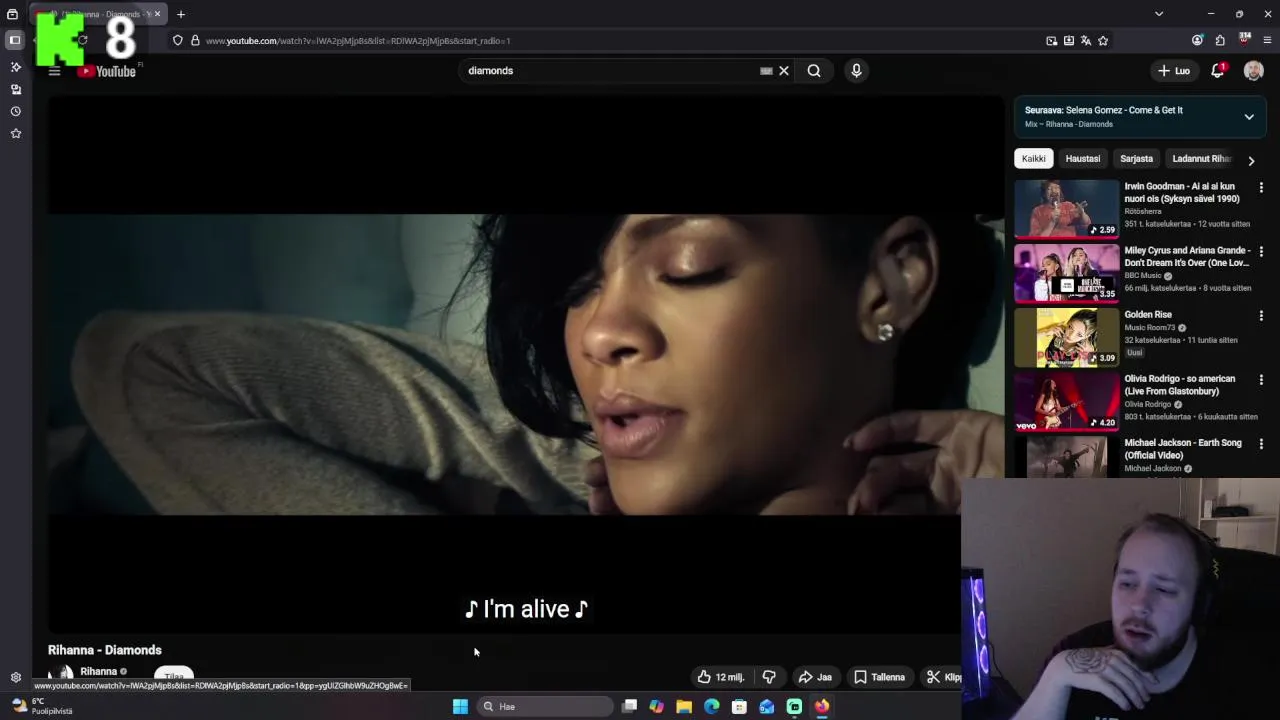Open the tracking protection shield icon
Screen dimensions: 1280x720
[x=178, y=41]
